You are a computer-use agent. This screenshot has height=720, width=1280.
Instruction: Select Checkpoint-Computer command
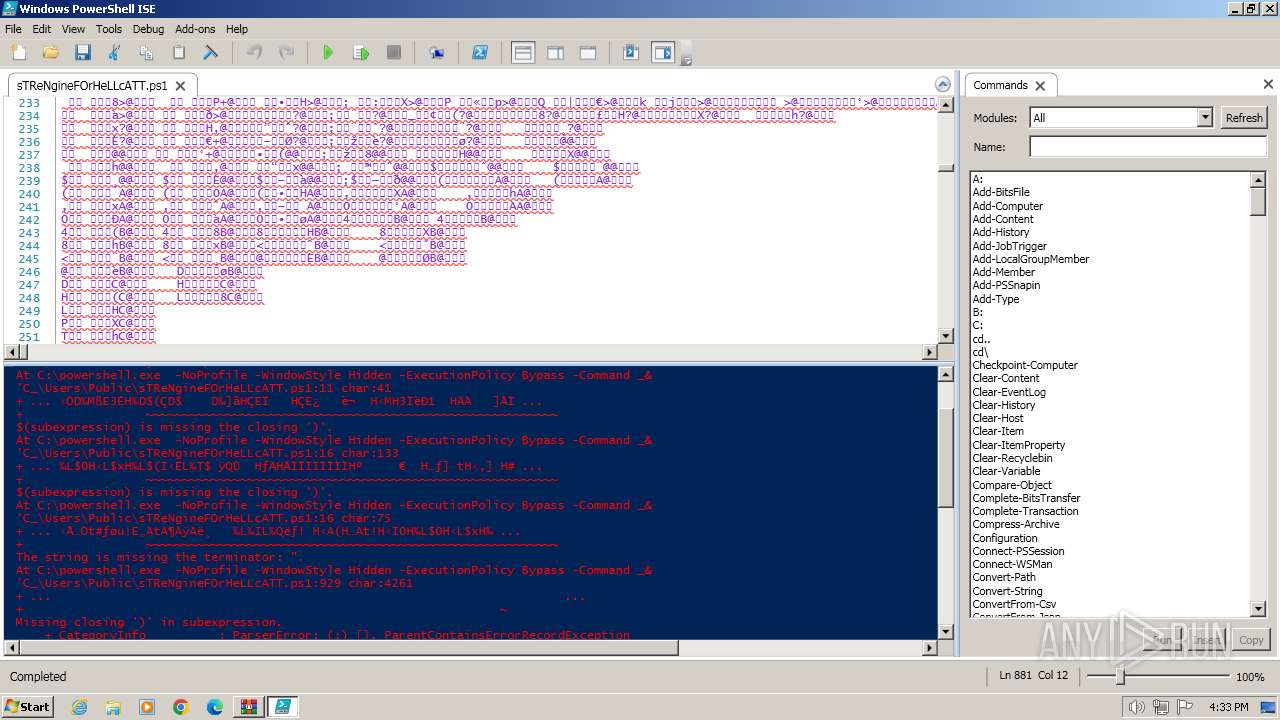1025,365
